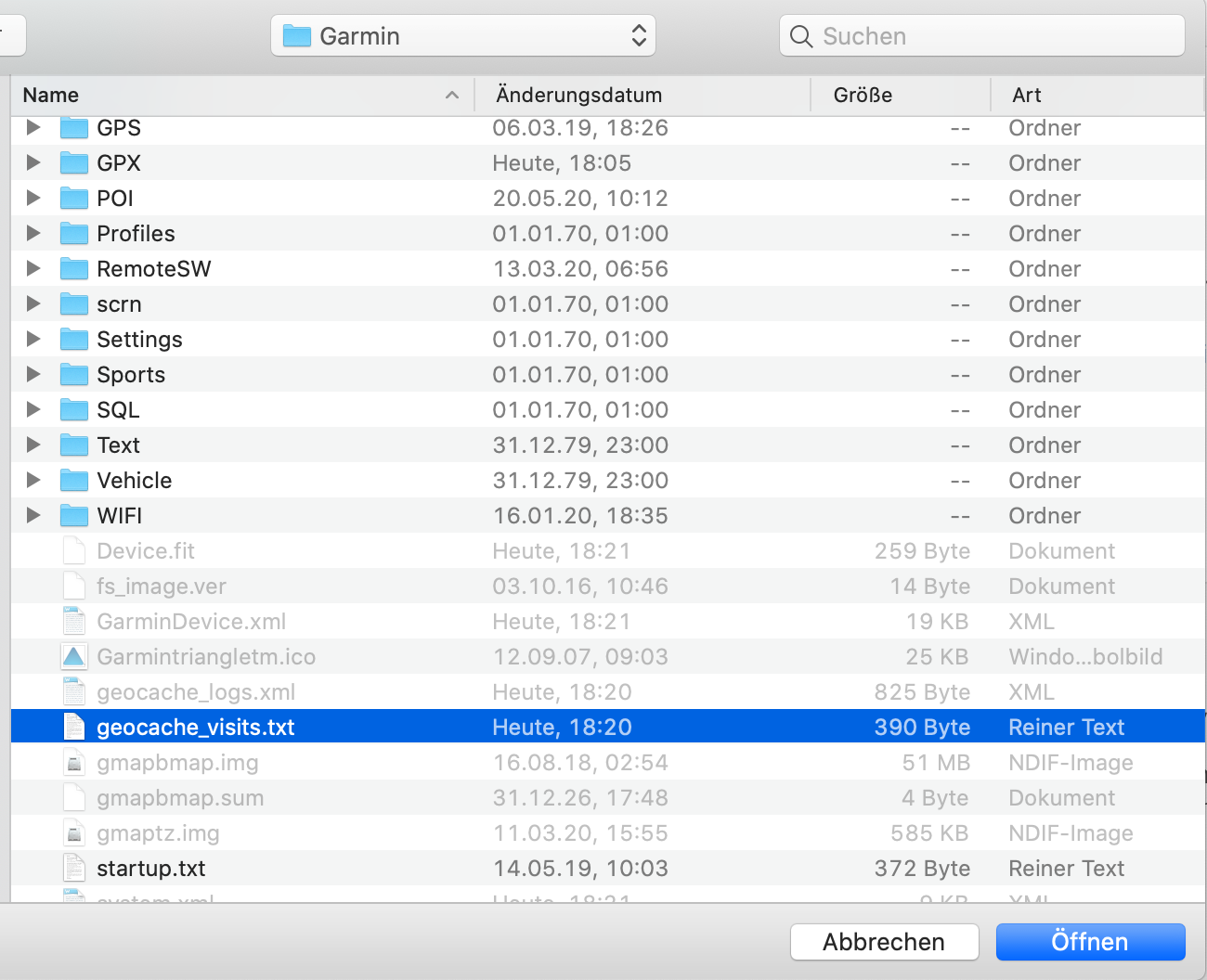
Task: Expand the GPX folder disclosure triangle
Action: (33, 162)
